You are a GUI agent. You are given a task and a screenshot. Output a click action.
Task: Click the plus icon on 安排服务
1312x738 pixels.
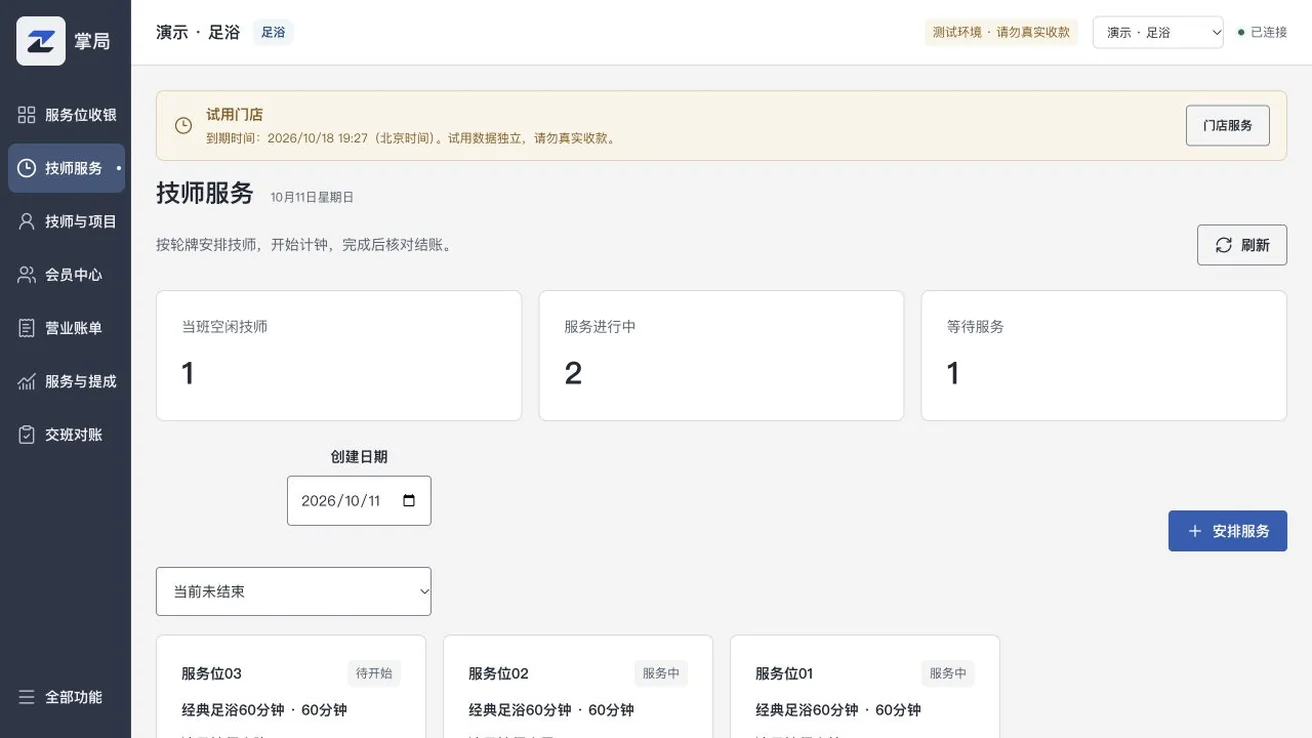pyautogui.click(x=1195, y=531)
